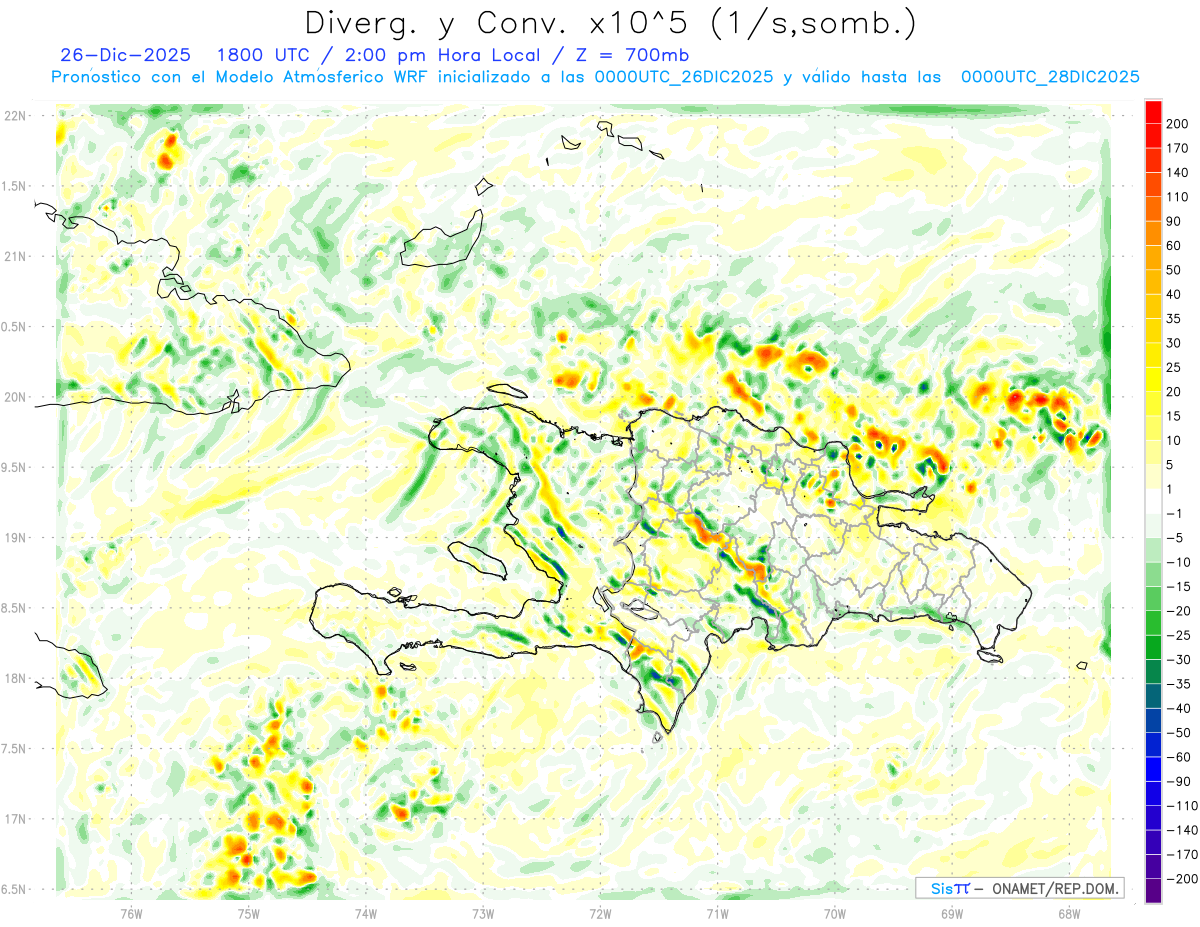Image resolution: width=1200 pixels, height=927 pixels.
Task: Click the '8.5N' latitude axis label
Action: 14,608
